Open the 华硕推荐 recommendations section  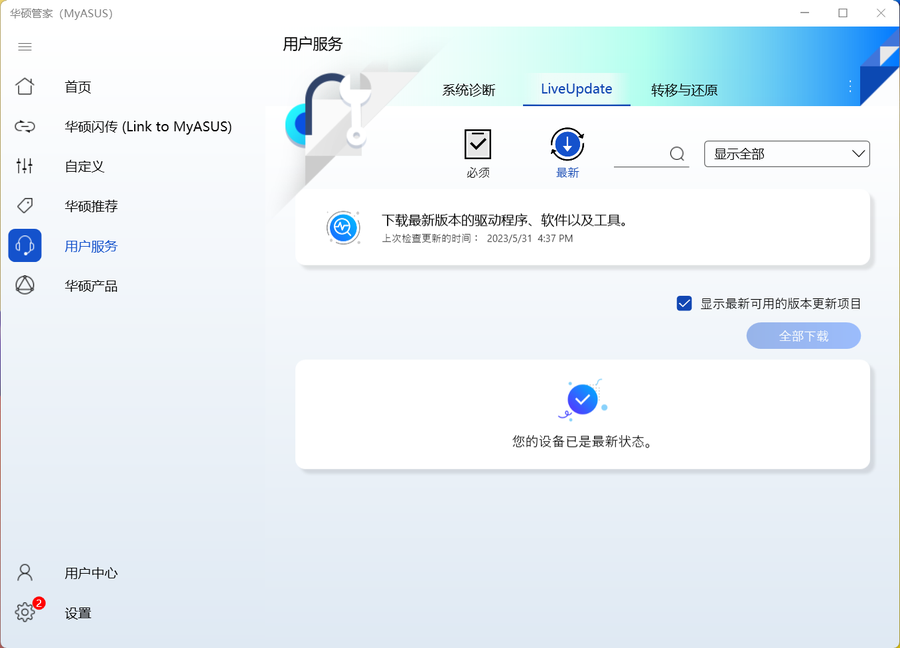click(x=25, y=206)
